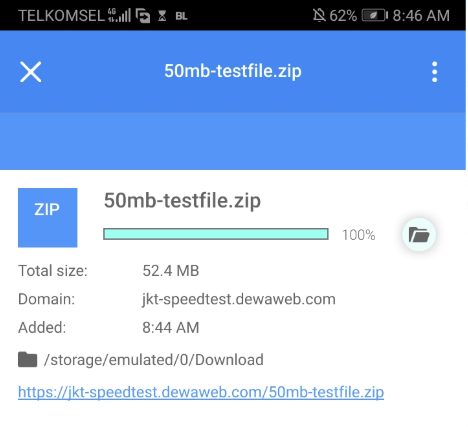Open the three-dot overflow menu
Screen dimensions: 468x427
434,72
